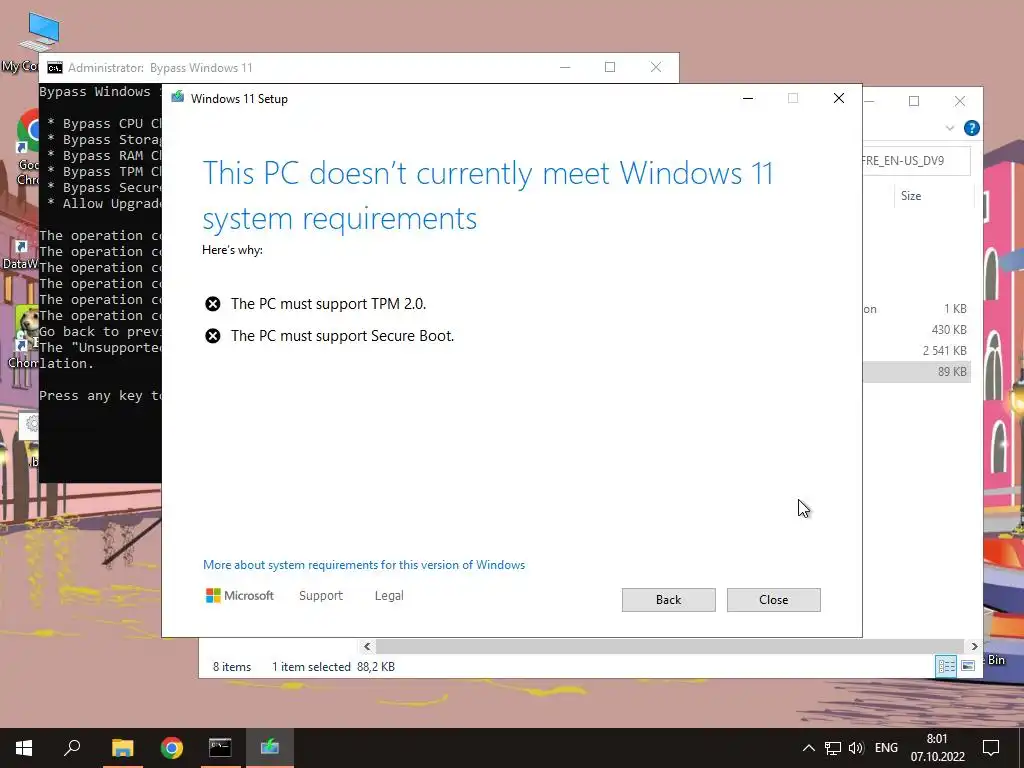Sort by the Size column header
The width and height of the screenshot is (1024, 768).
point(911,196)
